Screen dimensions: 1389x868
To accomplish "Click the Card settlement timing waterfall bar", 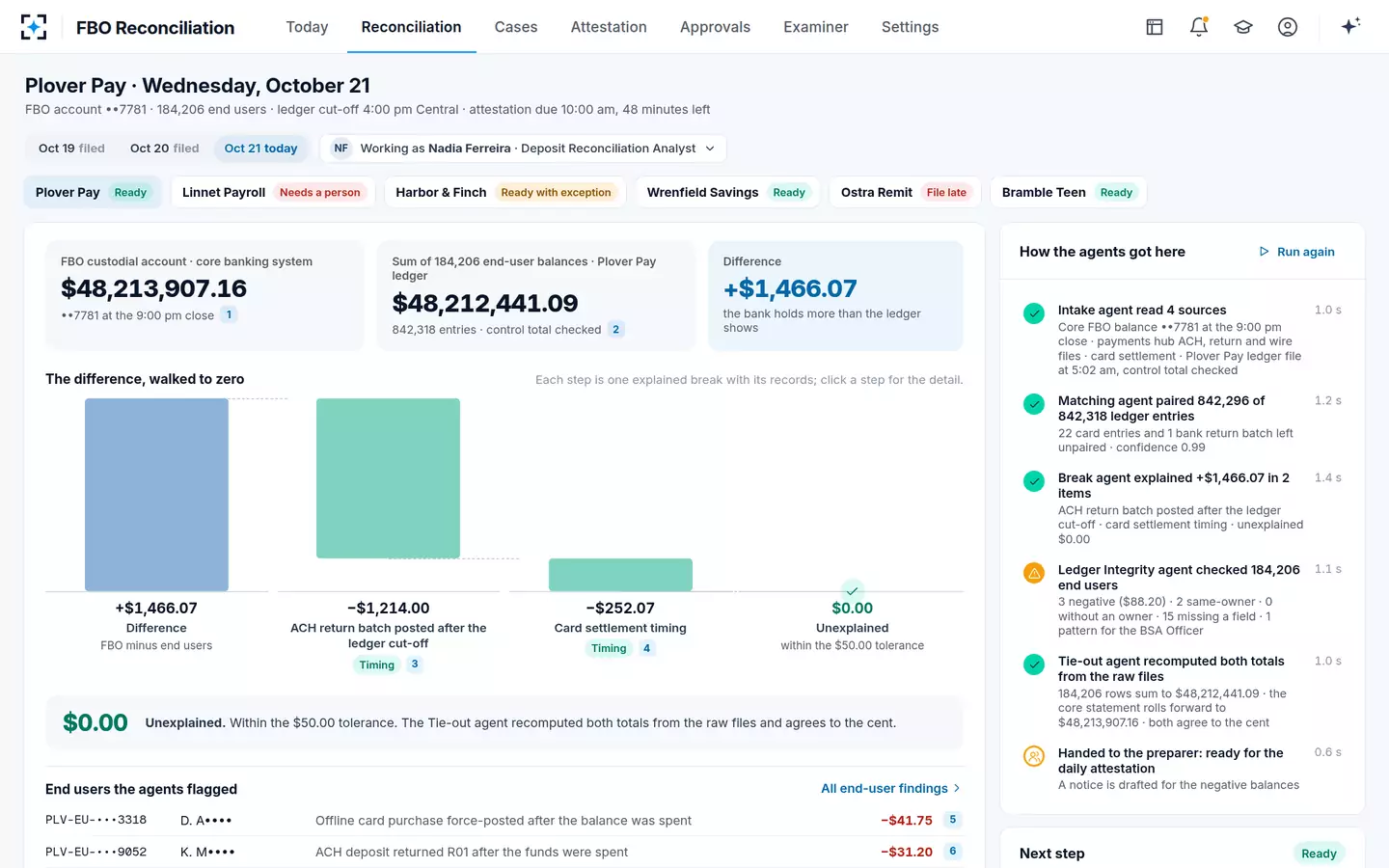I will click(x=620, y=575).
